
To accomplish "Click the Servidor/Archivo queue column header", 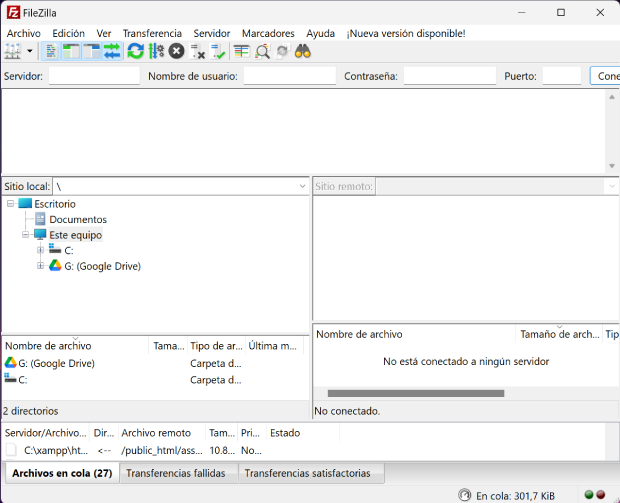I will [46, 433].
